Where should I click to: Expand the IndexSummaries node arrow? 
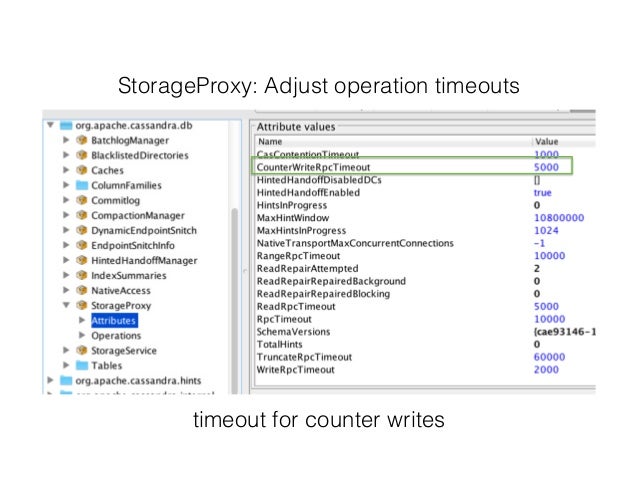pos(66,276)
